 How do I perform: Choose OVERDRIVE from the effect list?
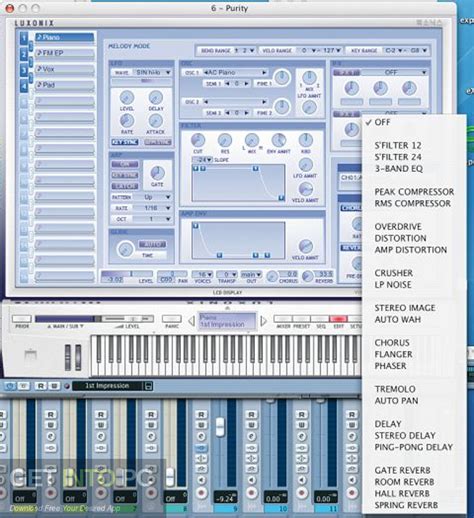coord(398,227)
